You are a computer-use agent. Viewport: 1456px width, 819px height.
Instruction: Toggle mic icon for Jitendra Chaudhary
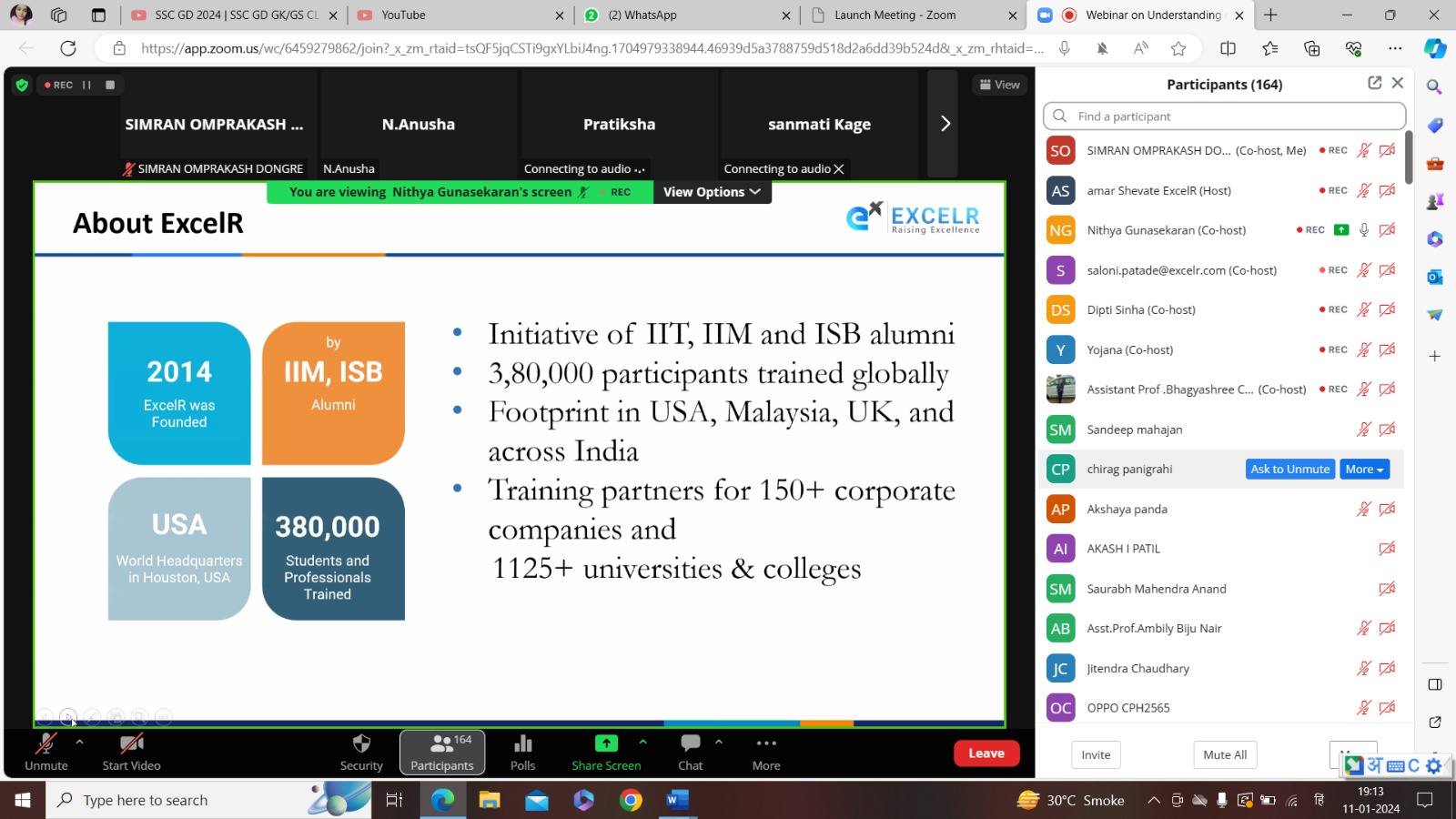1363,669
